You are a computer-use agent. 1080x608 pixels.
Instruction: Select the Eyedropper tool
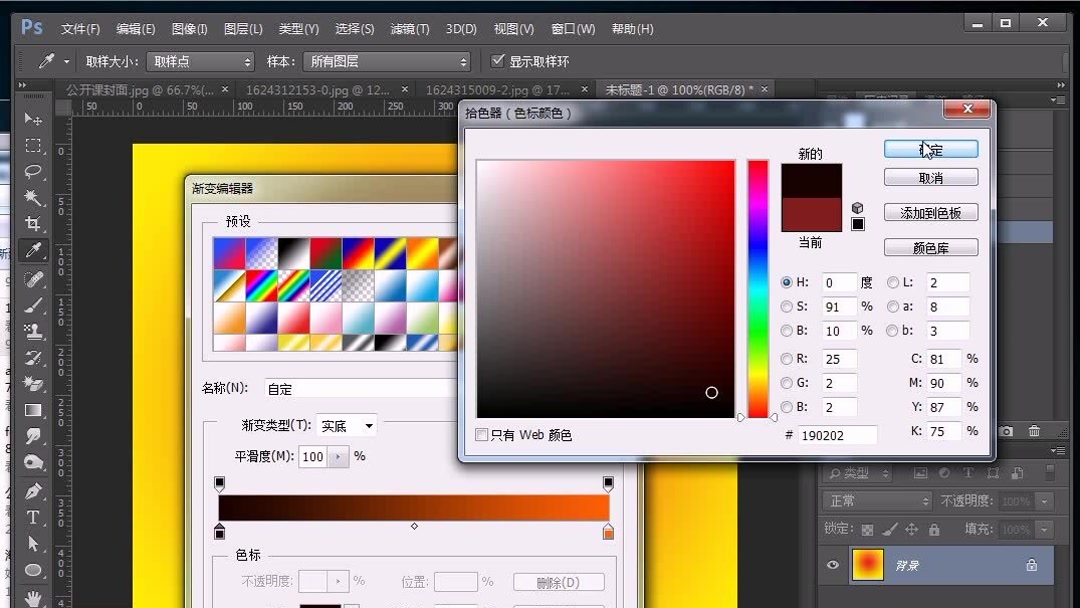tap(33, 251)
